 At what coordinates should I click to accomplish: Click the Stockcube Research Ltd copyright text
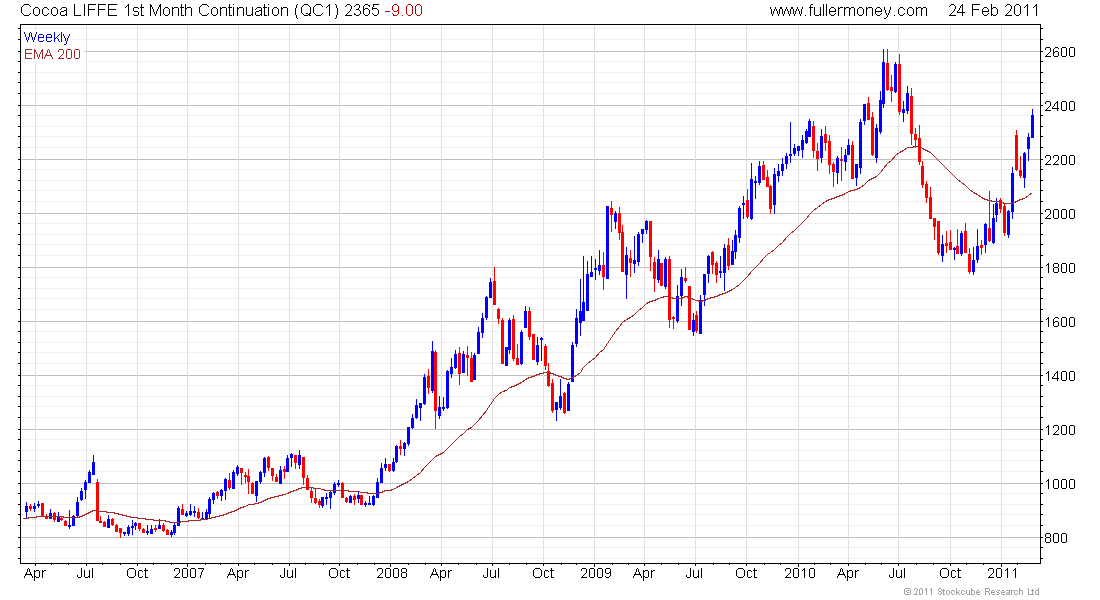(x=971, y=592)
